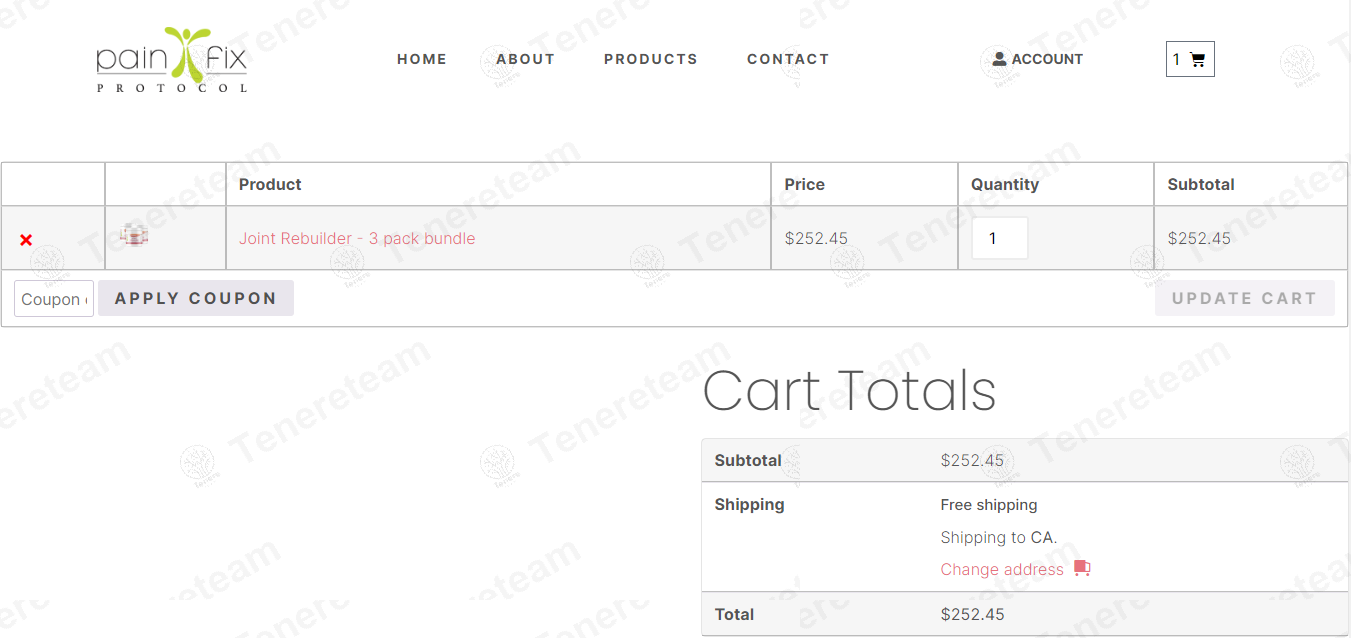The height and width of the screenshot is (638, 1351).
Task: Open the Account link
Action: click(x=1038, y=59)
